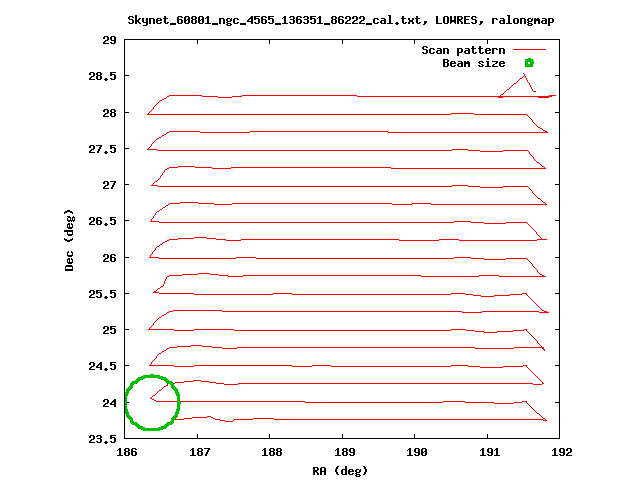Click the Dec tick label 26
The height and width of the screenshot is (480, 640).
[x=109, y=258]
